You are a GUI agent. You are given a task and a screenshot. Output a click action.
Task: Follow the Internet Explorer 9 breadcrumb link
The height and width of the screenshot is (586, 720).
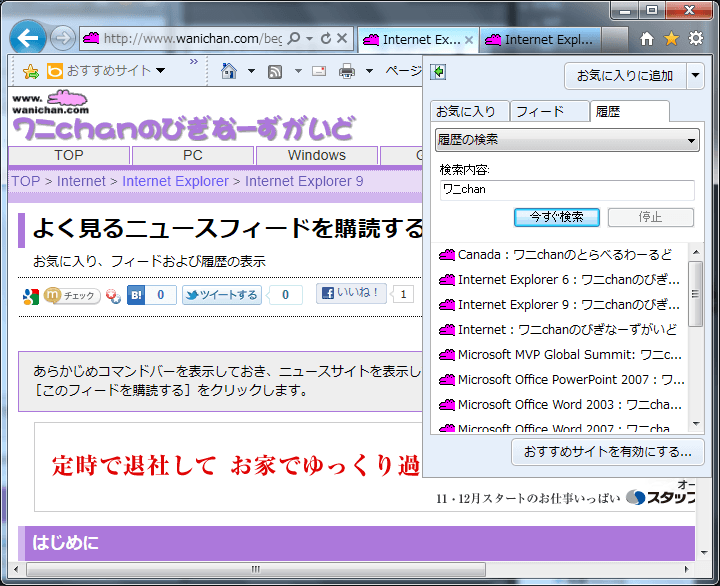point(304,181)
